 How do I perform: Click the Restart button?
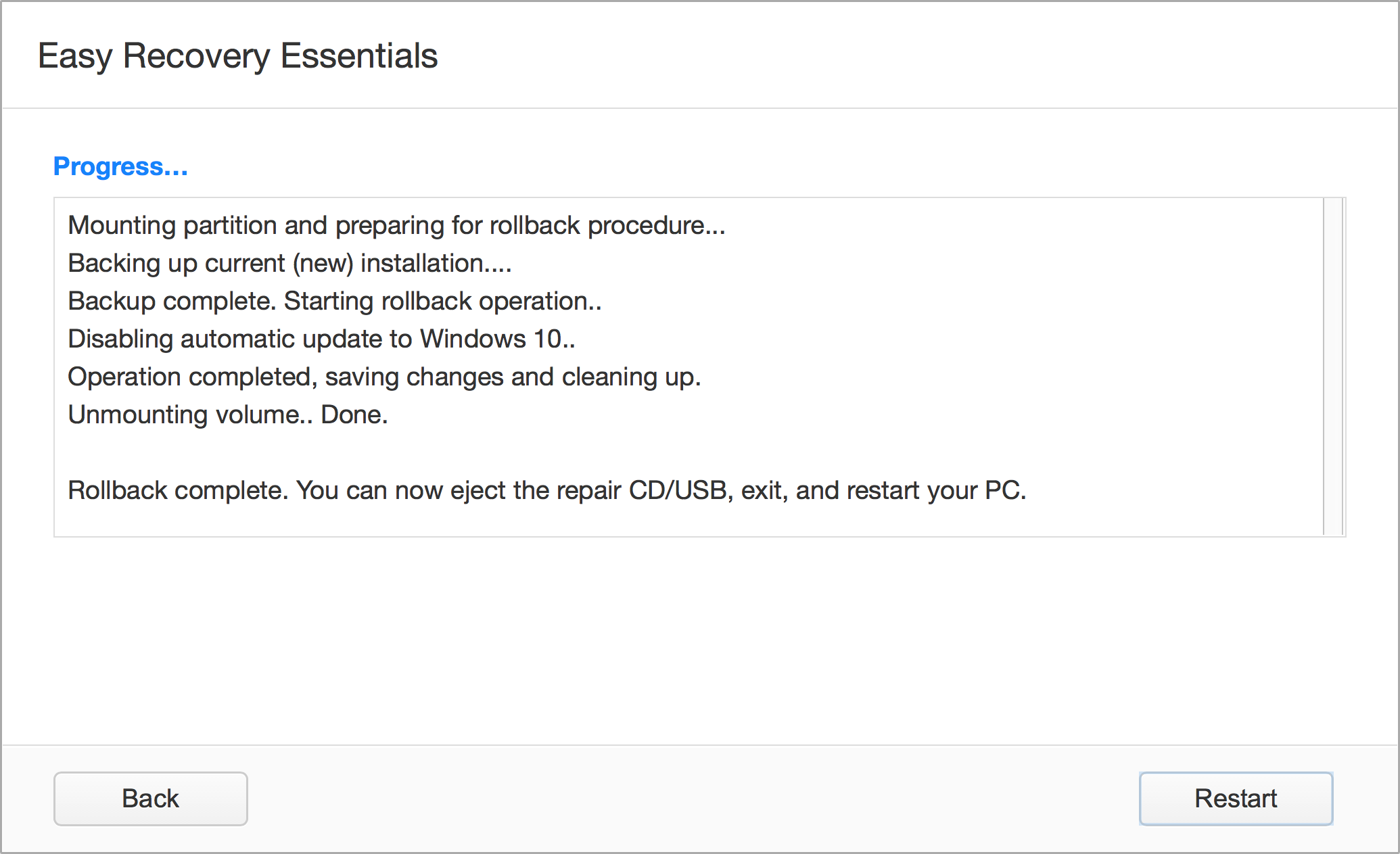[1236, 799]
